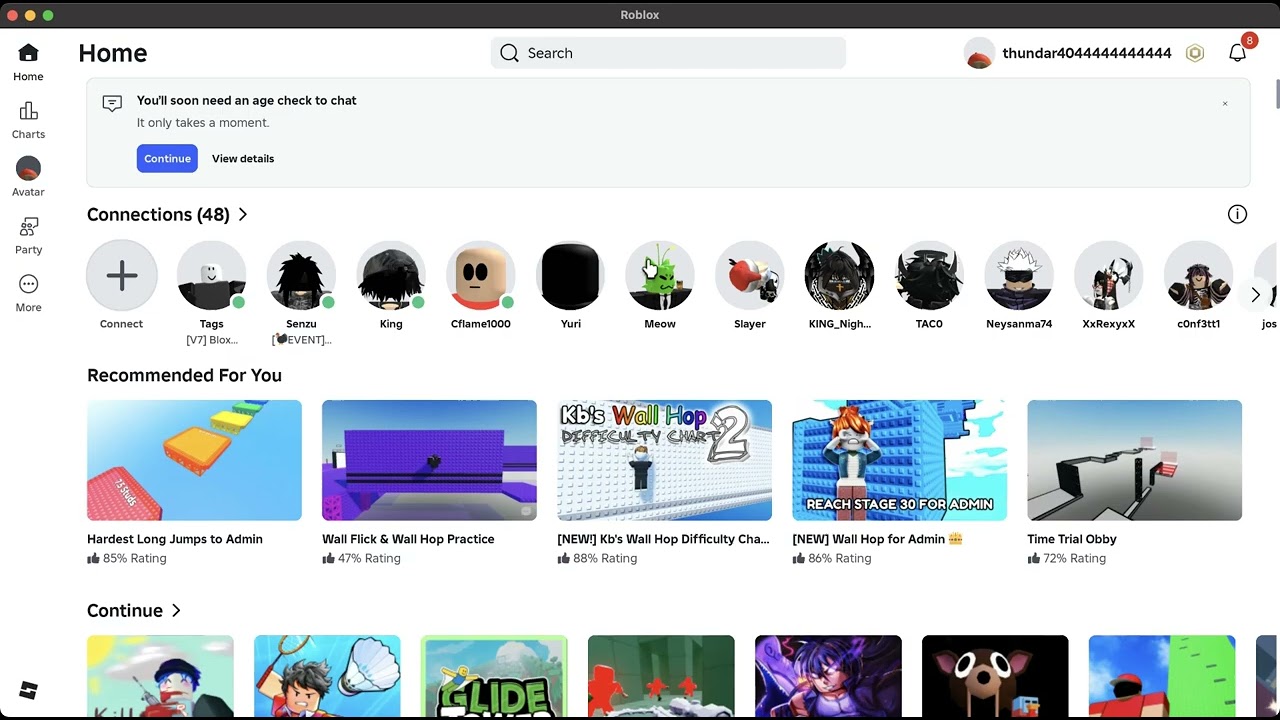Viewport: 1280px width, 720px height.
Task: Open connection Slayer's avatar
Action: click(x=750, y=275)
